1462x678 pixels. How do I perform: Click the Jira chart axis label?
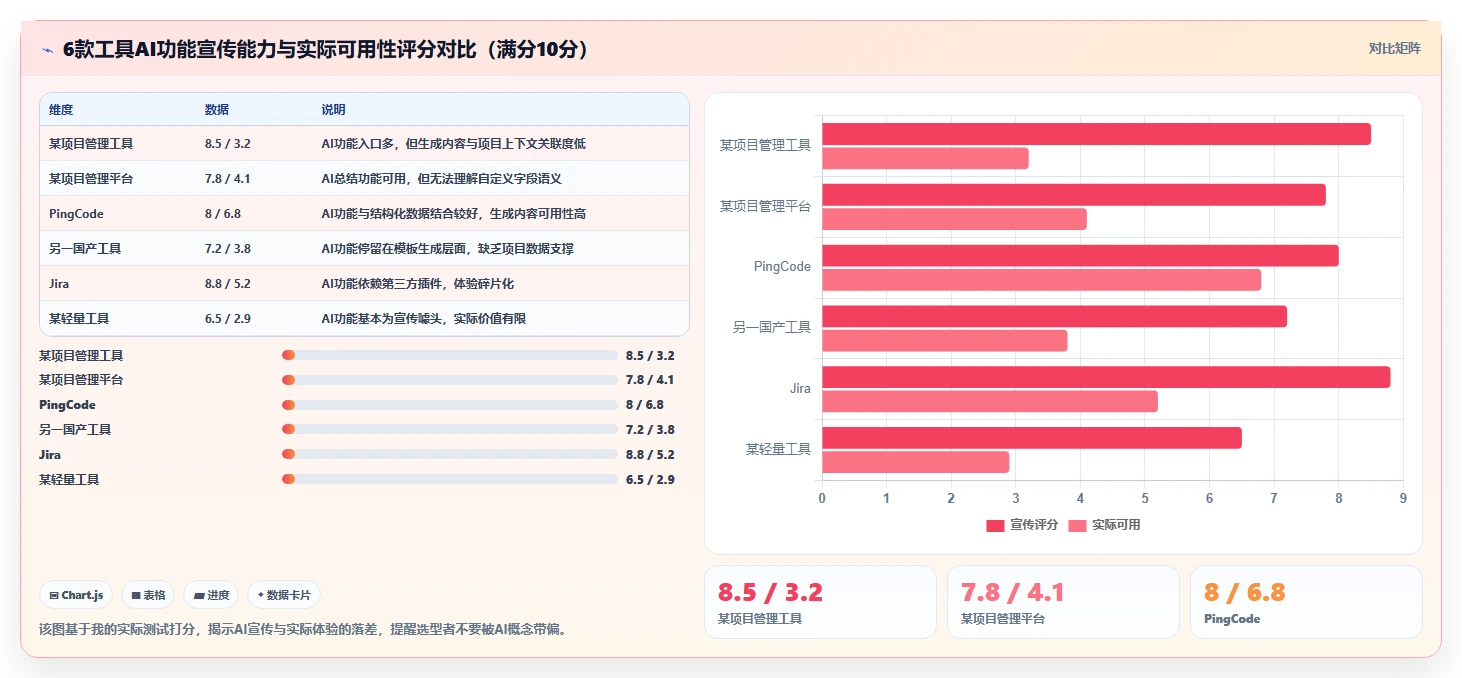click(x=800, y=388)
